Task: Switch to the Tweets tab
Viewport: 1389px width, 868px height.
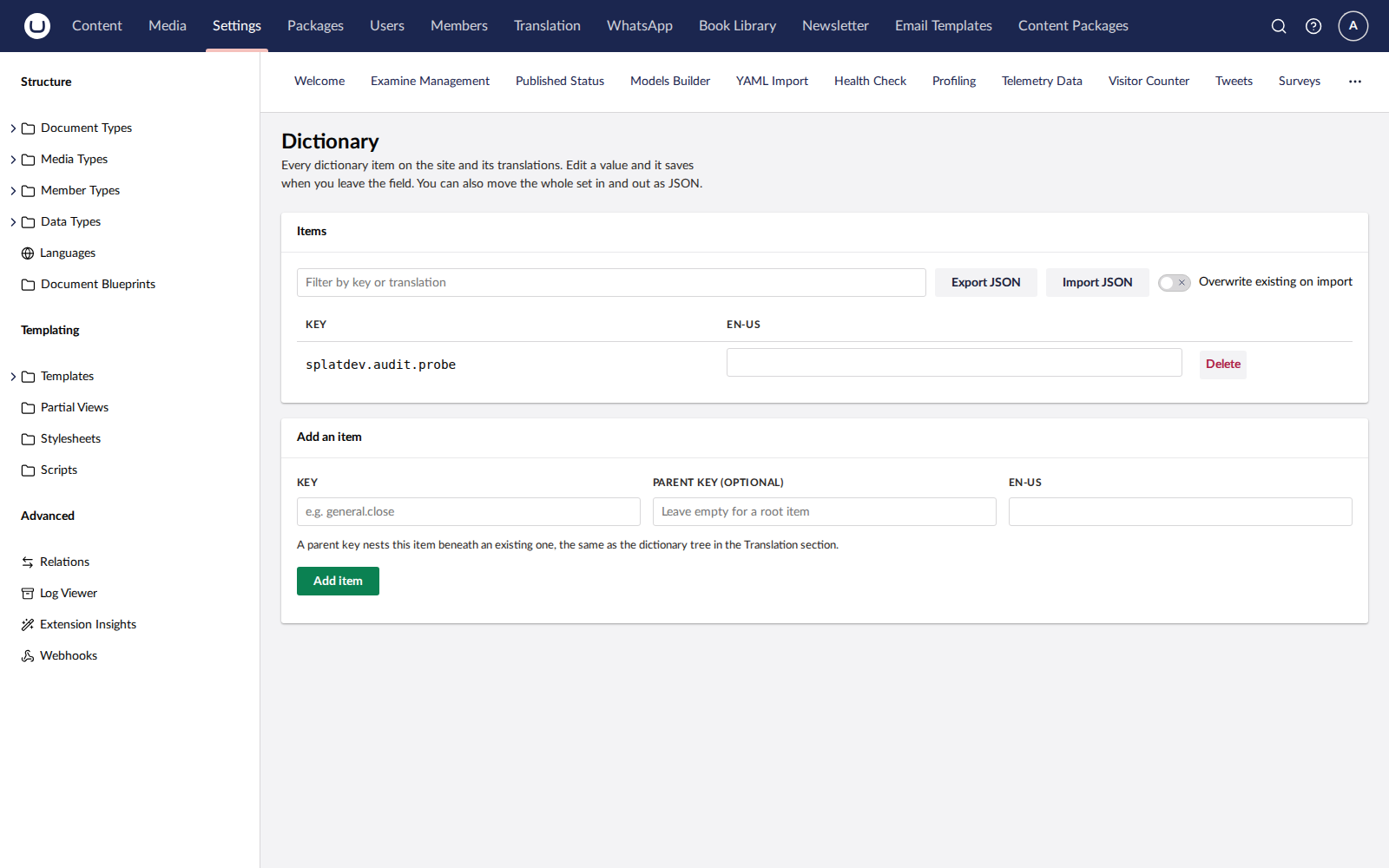Action: pos(1234,82)
